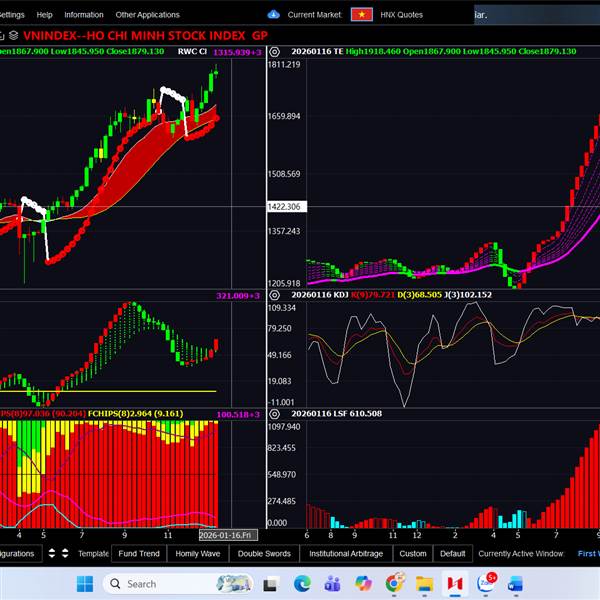Open Other Applications menu

pos(148,15)
